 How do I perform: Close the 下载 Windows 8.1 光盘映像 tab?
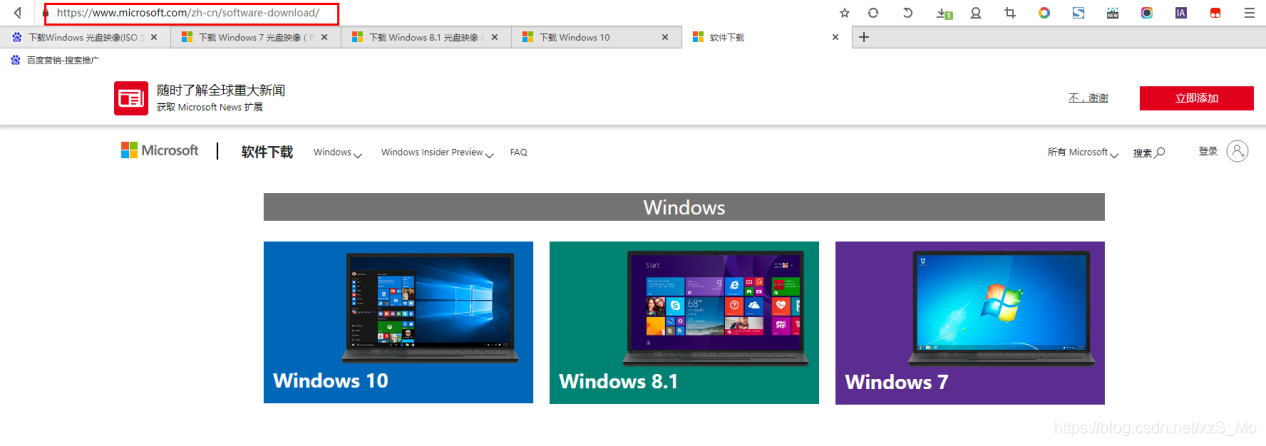(495, 37)
